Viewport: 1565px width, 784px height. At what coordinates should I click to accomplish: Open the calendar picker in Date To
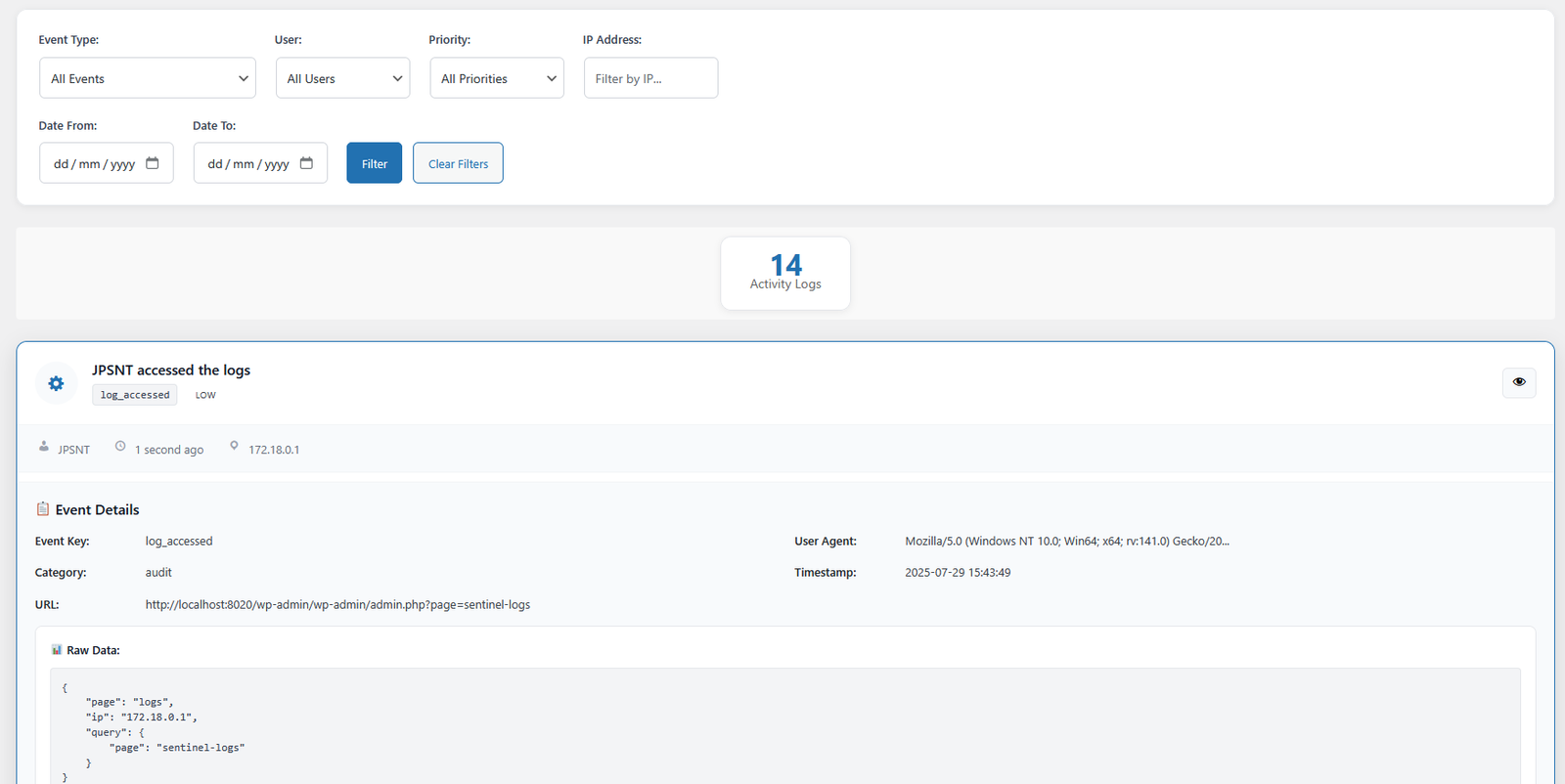click(306, 163)
